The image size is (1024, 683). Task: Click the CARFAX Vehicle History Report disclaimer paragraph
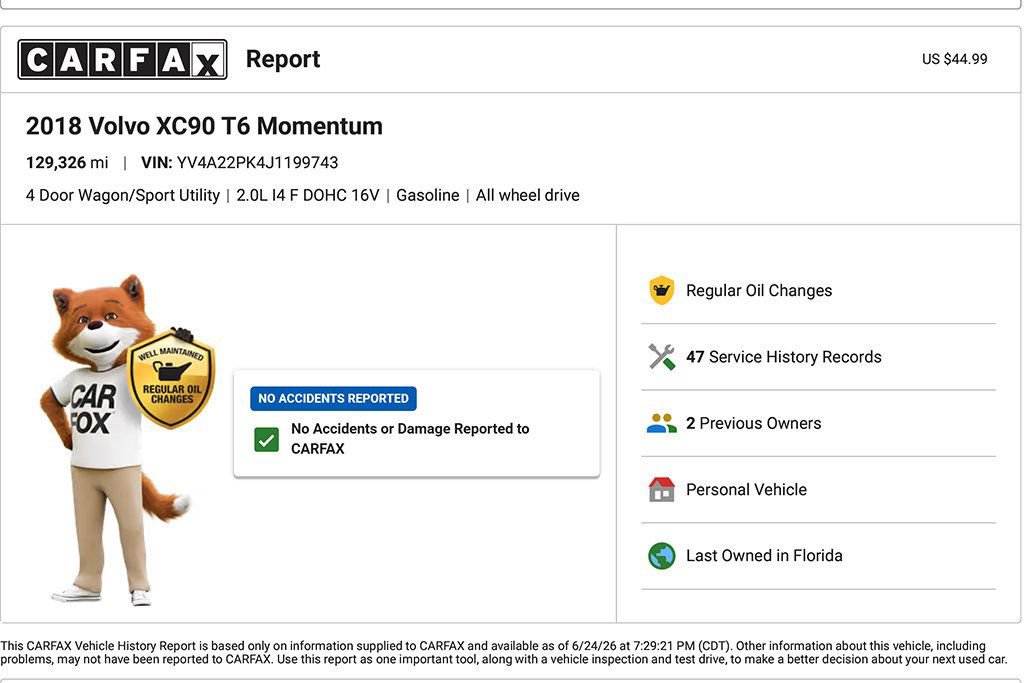[x=504, y=652]
